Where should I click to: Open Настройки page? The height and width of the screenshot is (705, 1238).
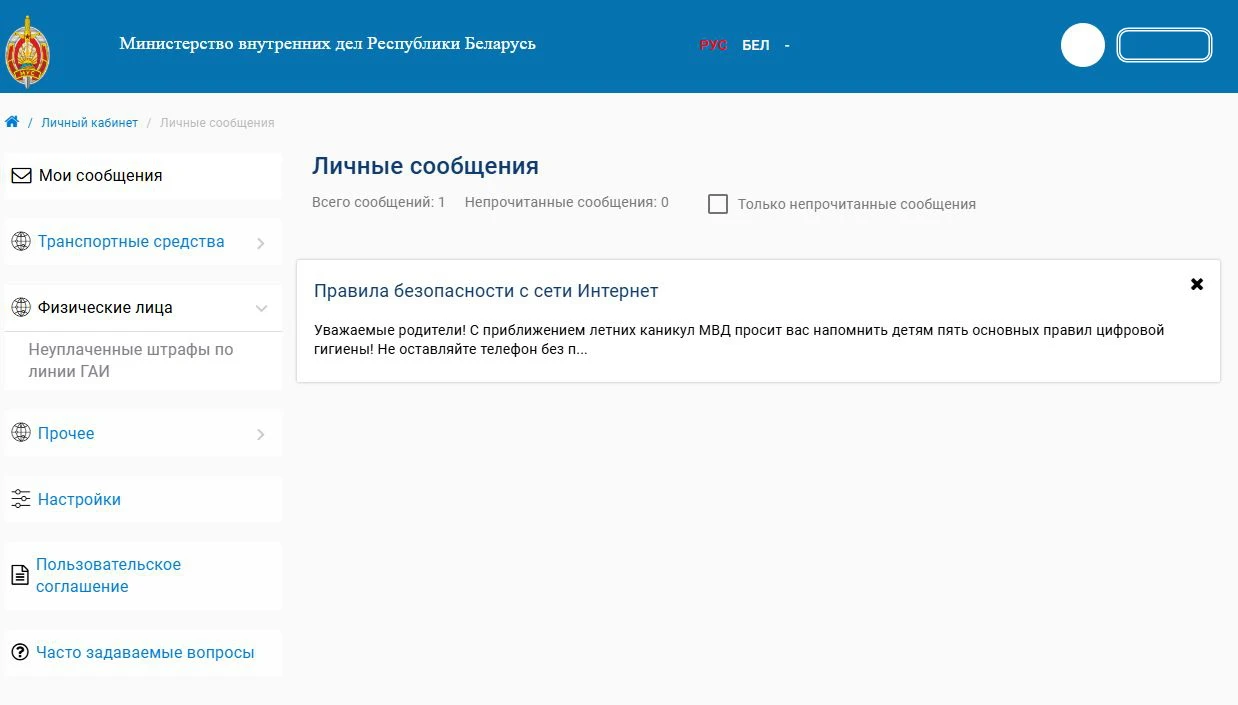[143, 500]
